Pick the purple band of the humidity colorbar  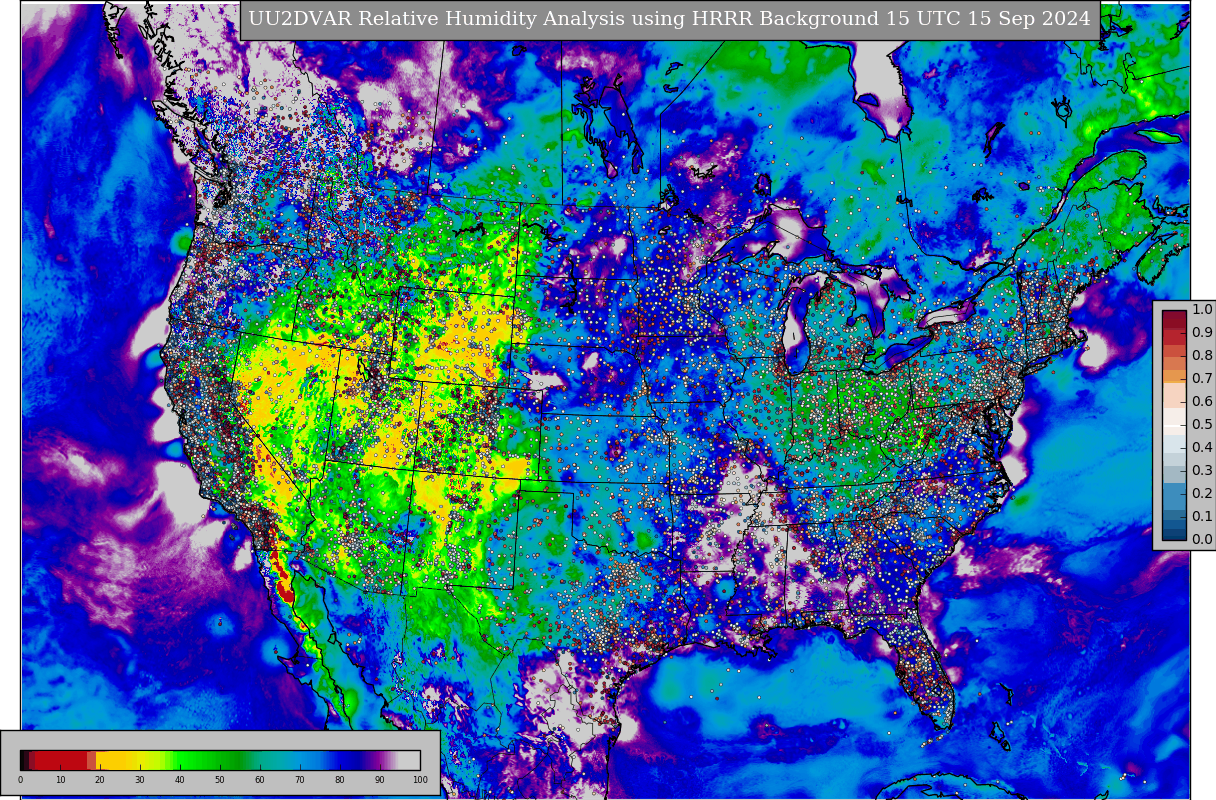click(x=380, y=760)
